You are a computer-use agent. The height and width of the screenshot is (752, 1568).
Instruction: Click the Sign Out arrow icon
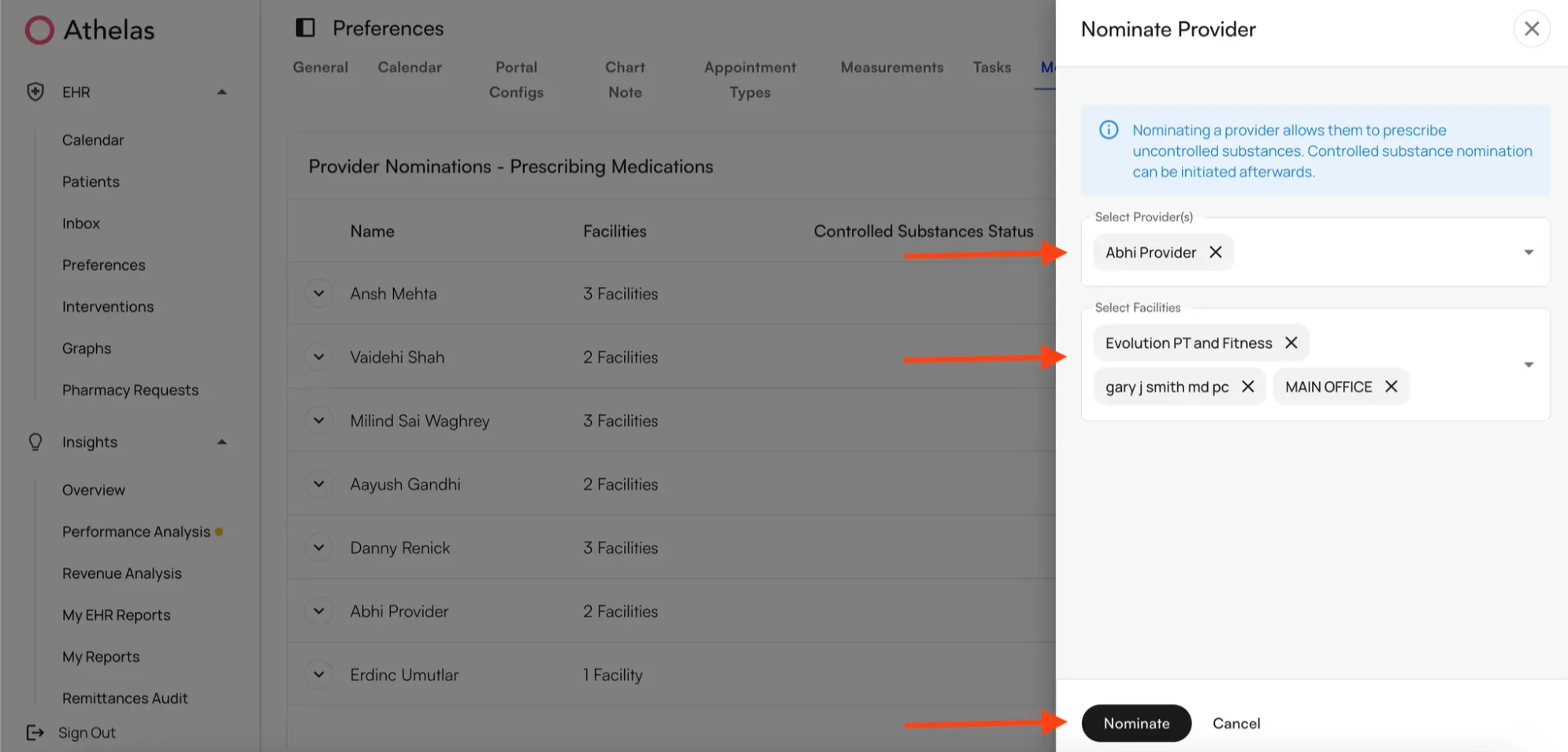tap(35, 732)
